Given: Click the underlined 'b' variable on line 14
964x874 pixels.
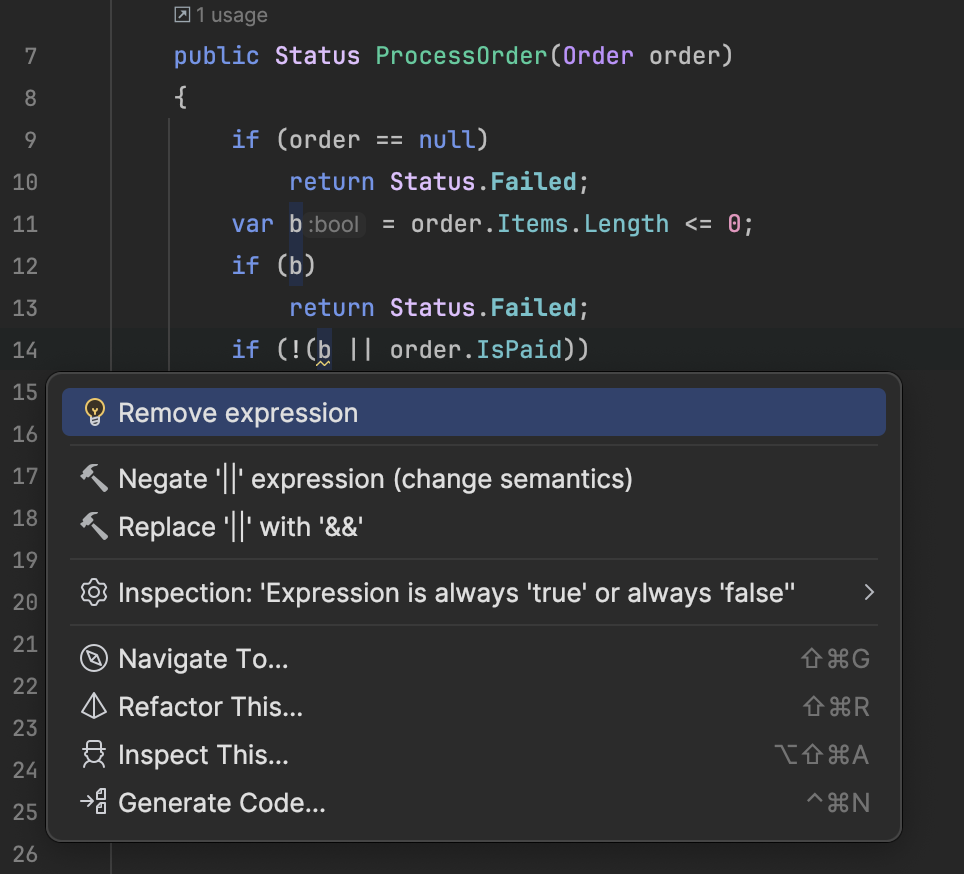Looking at the screenshot, I should pyautogui.click(x=323, y=350).
